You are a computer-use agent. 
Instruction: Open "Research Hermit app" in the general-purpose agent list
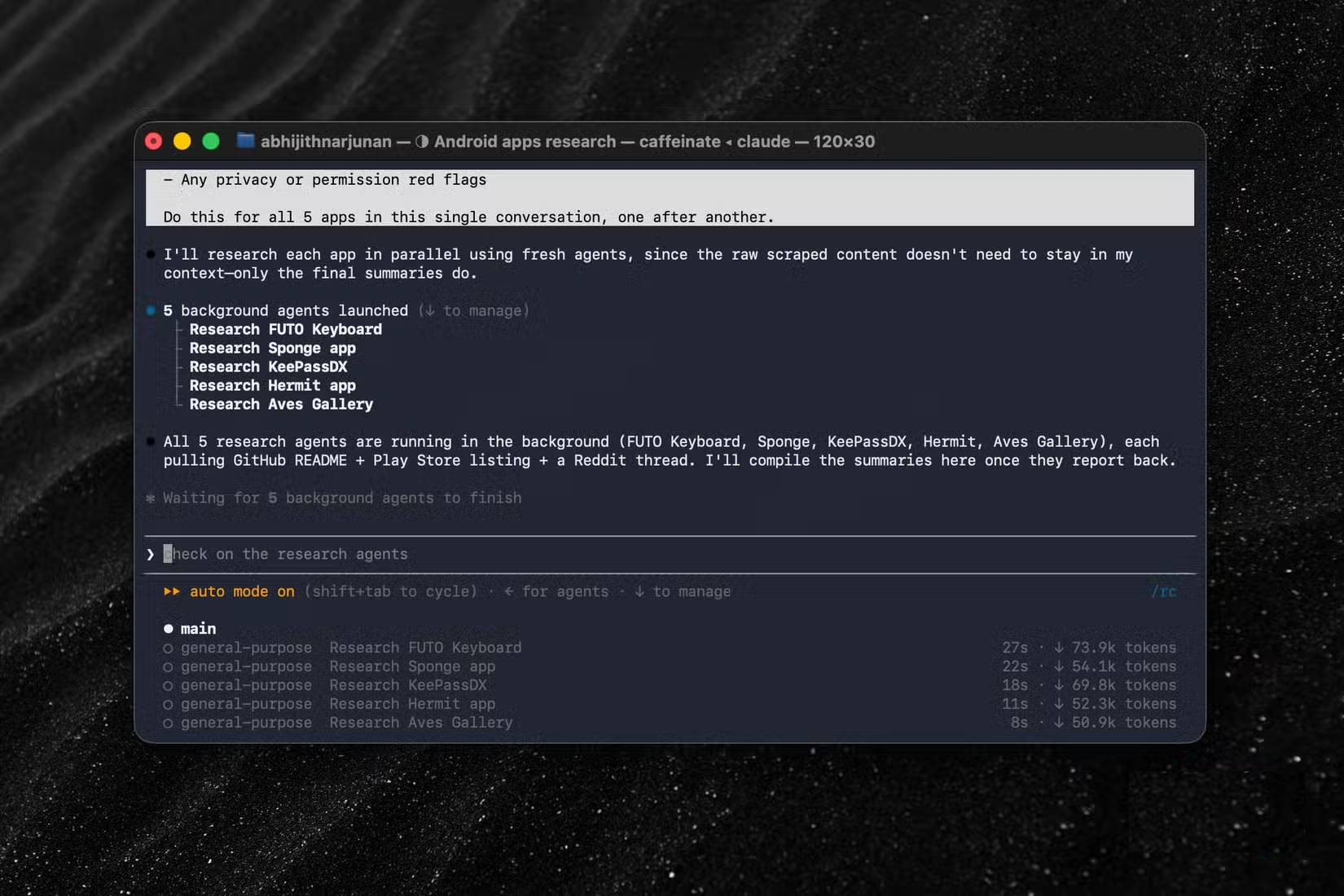[412, 704]
